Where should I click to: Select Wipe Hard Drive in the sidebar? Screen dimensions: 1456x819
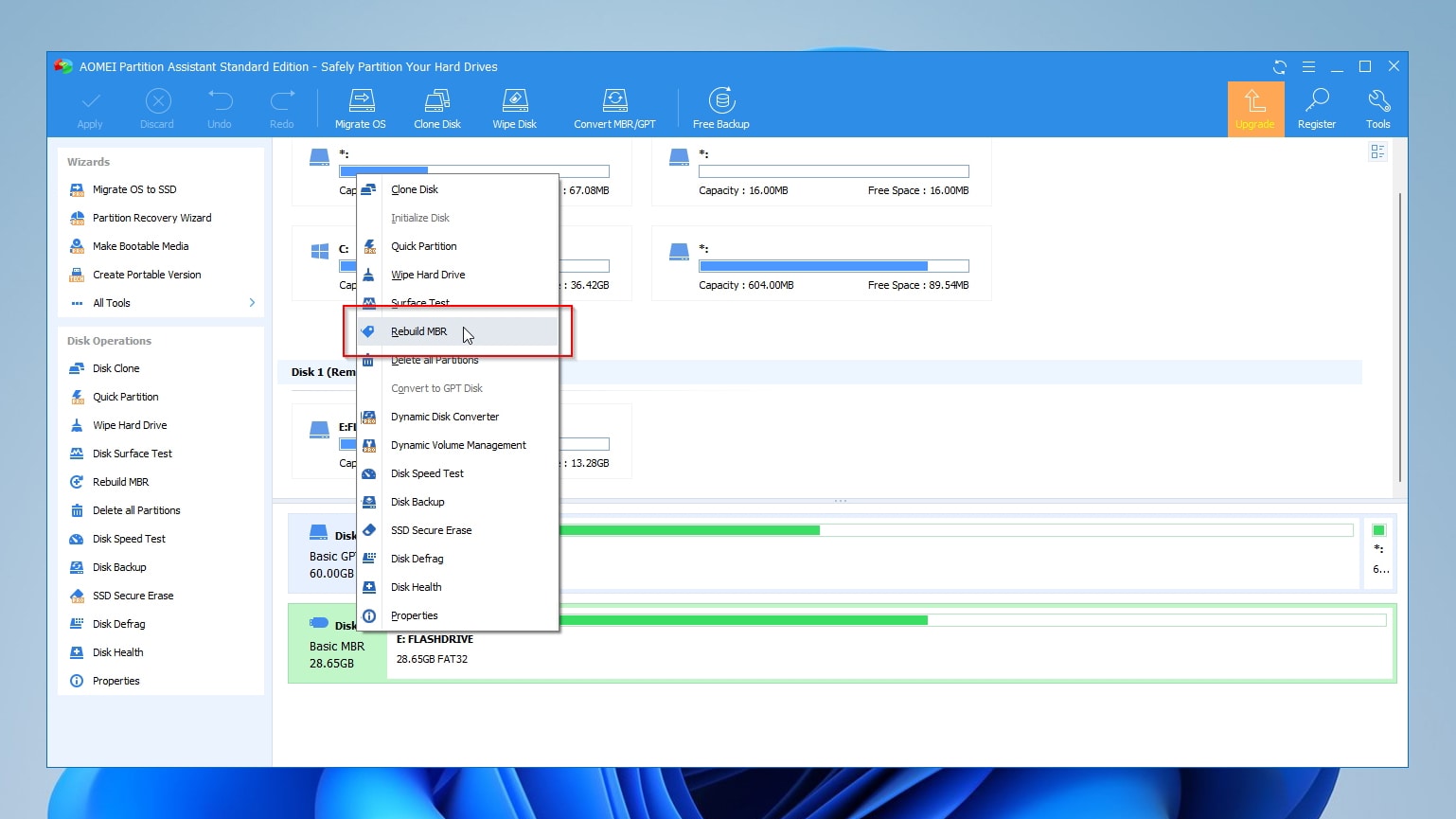(130, 425)
